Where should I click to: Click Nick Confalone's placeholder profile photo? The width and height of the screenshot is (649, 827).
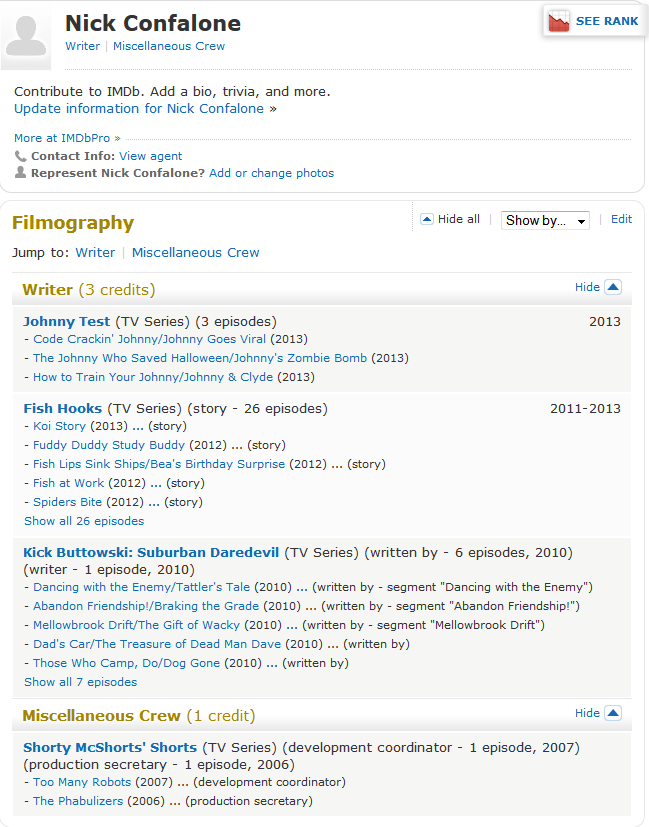point(26,35)
